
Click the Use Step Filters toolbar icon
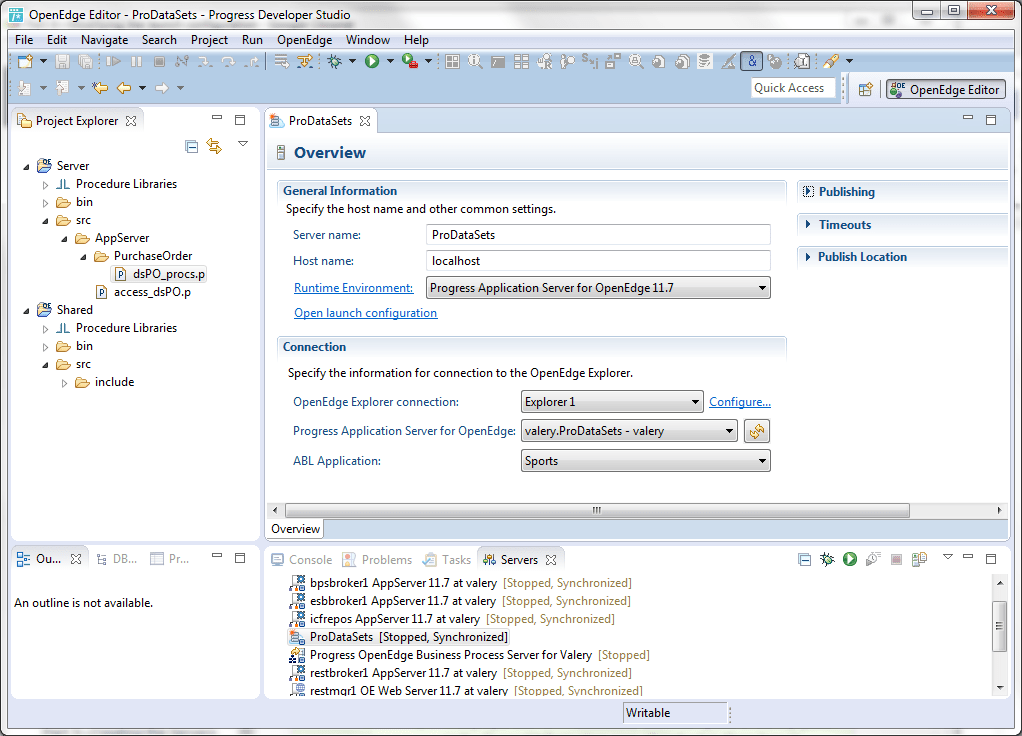coord(304,61)
